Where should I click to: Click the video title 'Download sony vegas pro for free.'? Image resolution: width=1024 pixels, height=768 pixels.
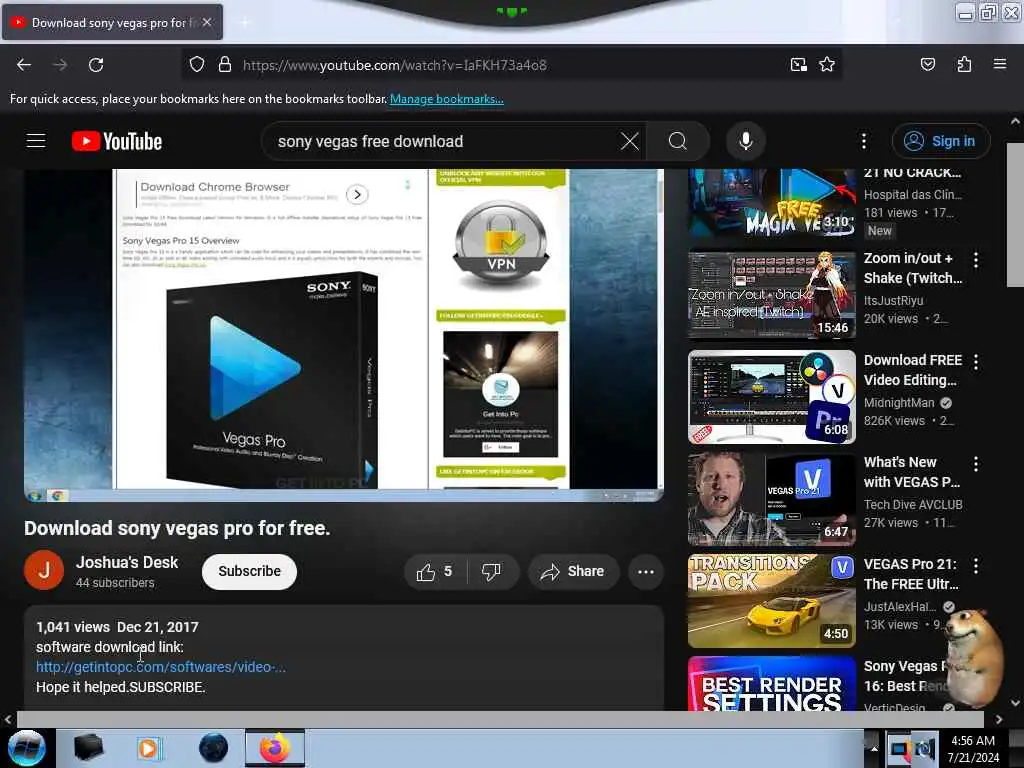click(x=177, y=528)
